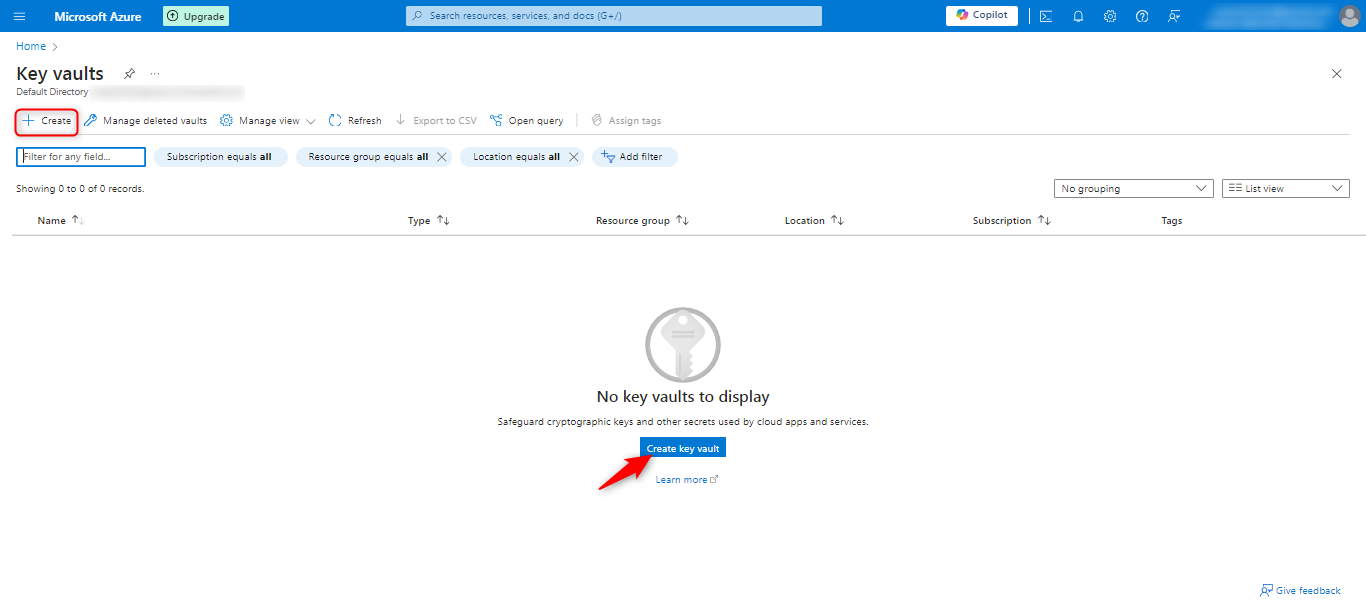Remove the Resource group filter

tap(442, 157)
